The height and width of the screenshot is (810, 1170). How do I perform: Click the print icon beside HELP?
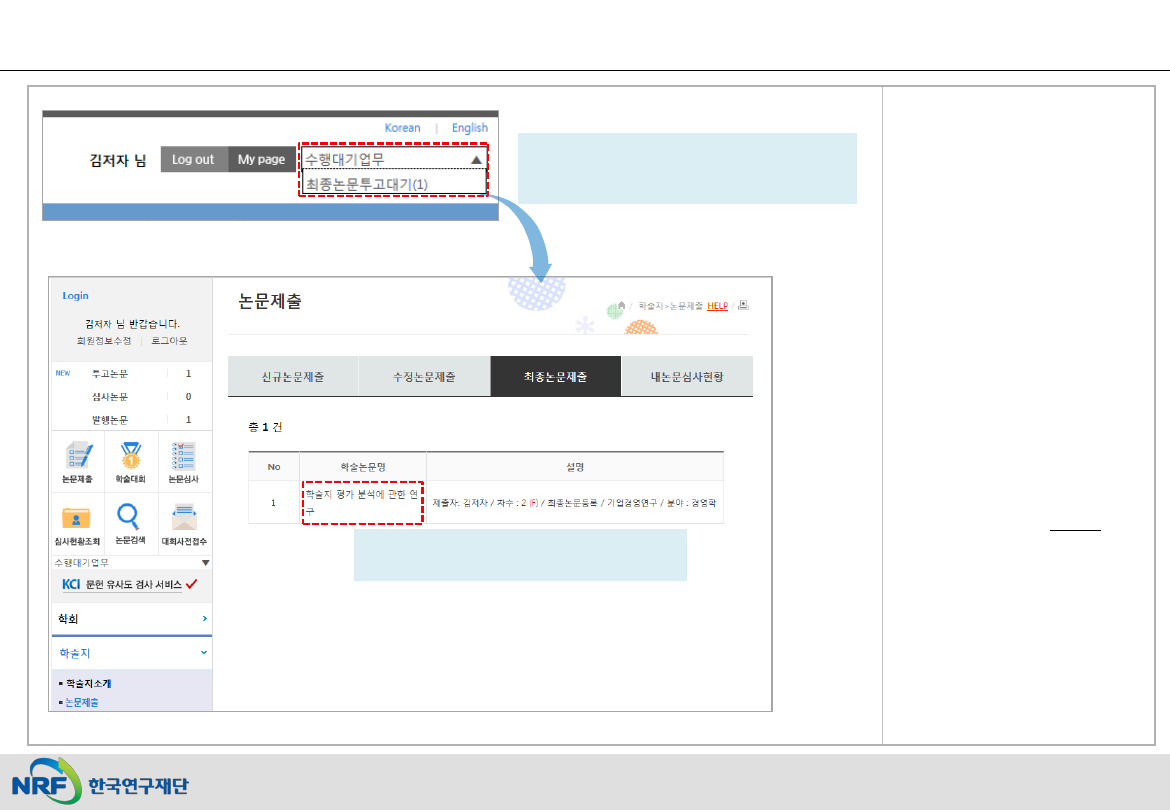tap(742, 306)
